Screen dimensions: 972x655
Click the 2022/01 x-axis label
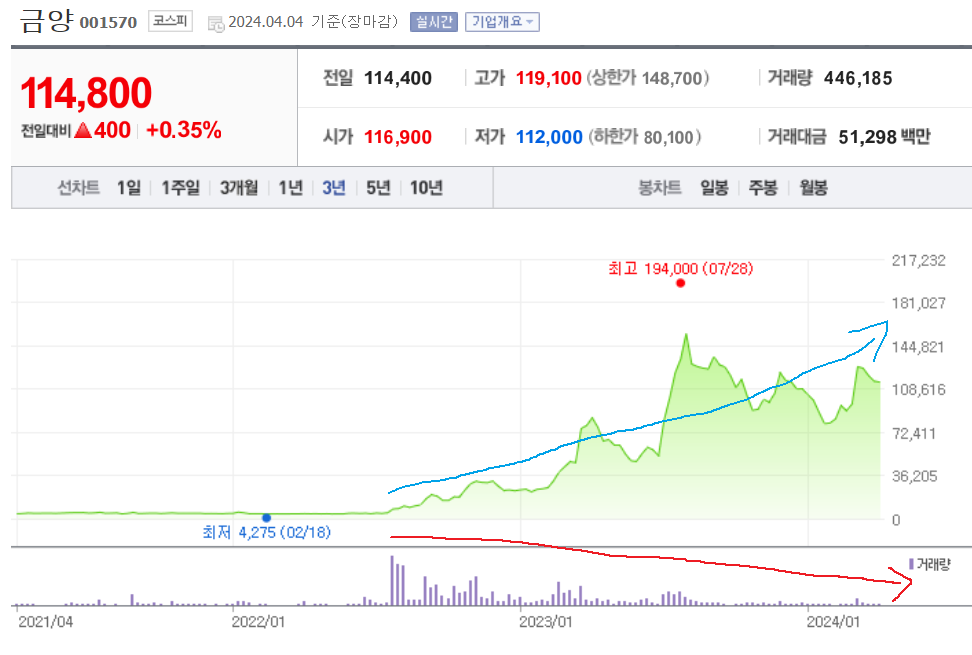click(258, 622)
